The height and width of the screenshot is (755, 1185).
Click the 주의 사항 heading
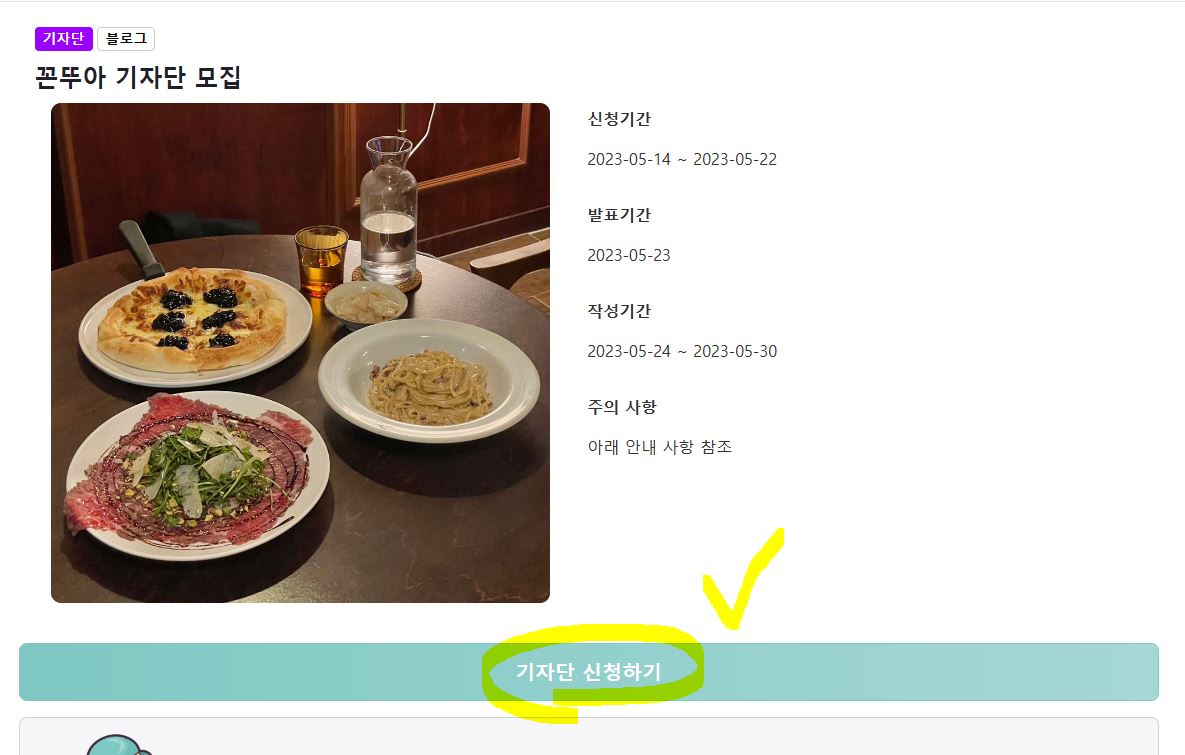point(622,407)
